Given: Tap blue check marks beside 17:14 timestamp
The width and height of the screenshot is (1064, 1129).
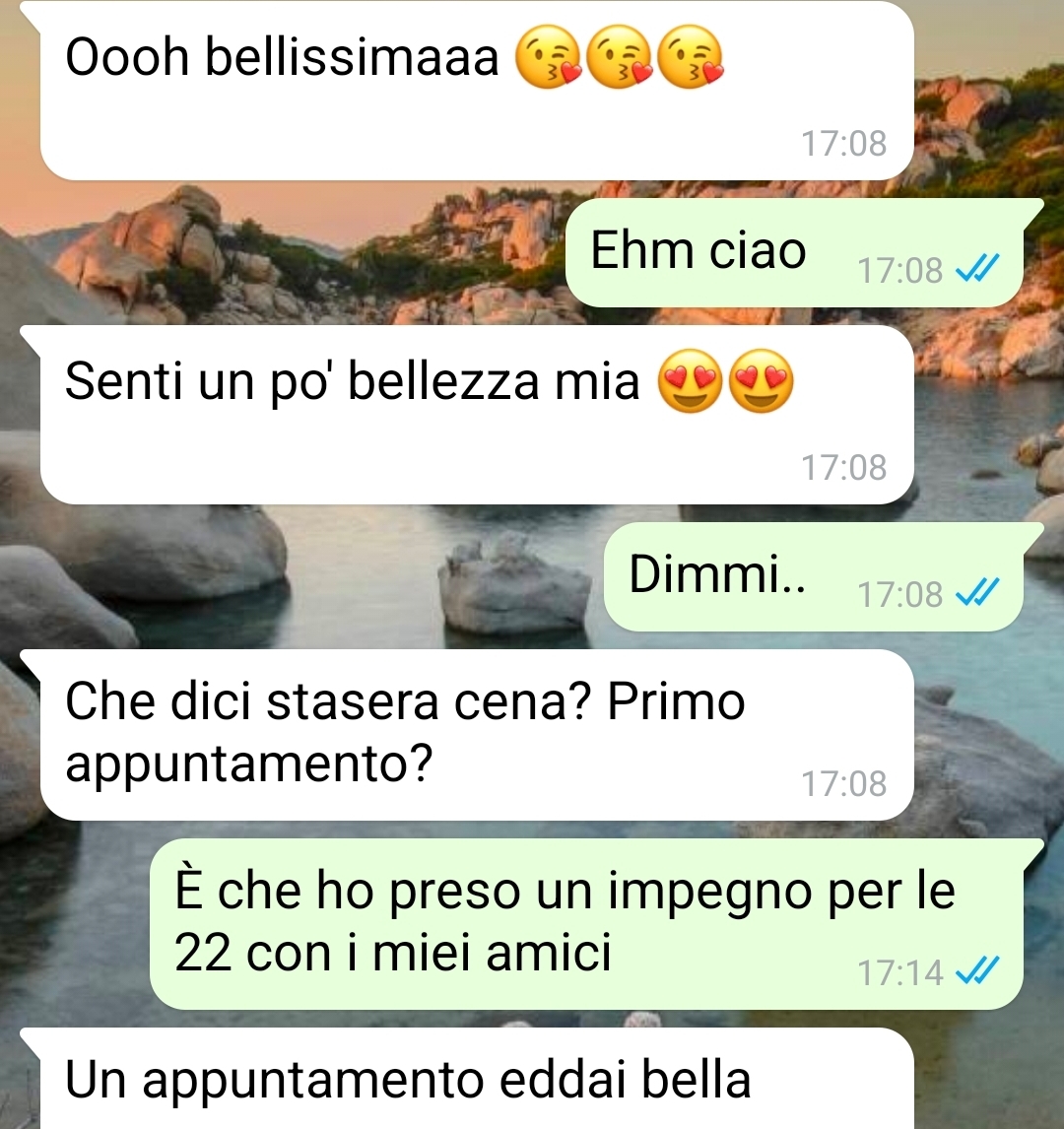Looking at the screenshot, I should click(x=977, y=971).
